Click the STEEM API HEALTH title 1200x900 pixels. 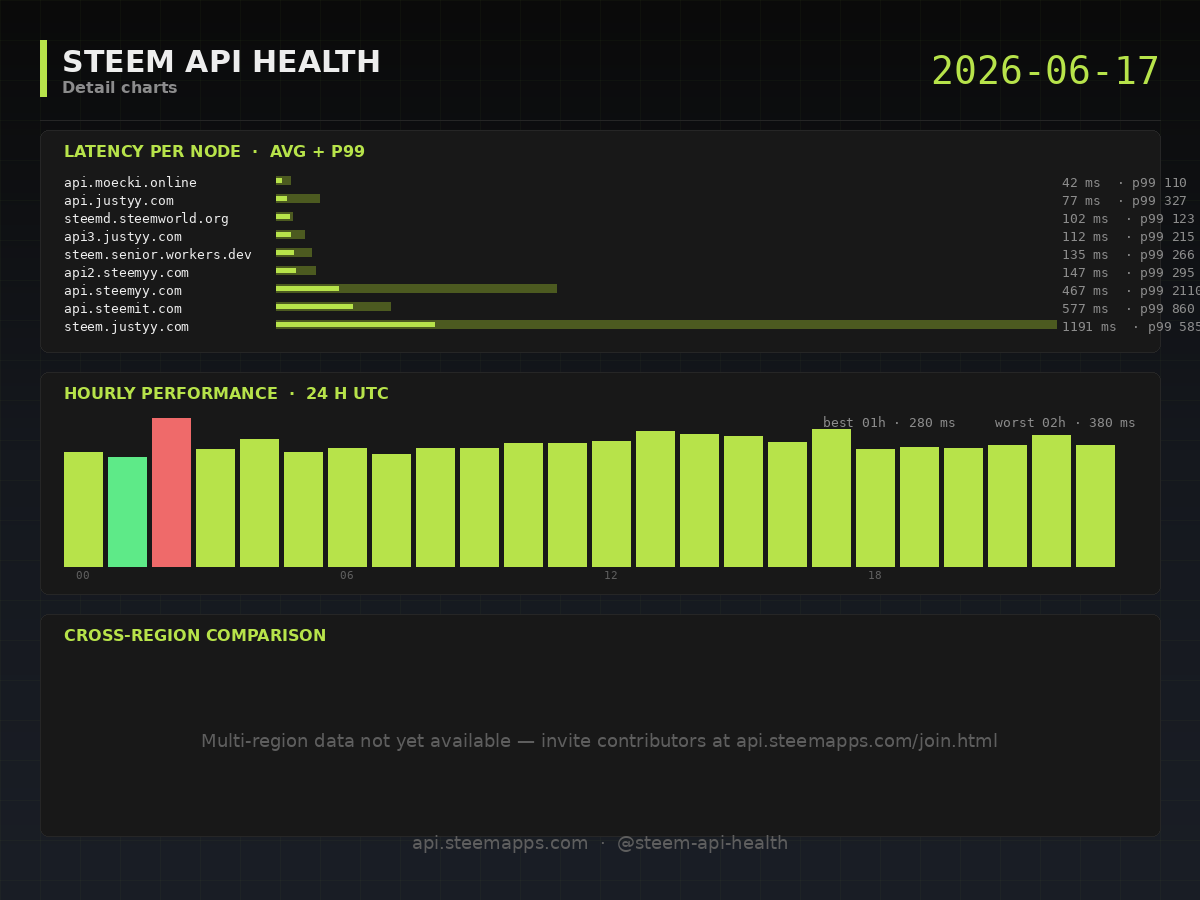(x=221, y=63)
